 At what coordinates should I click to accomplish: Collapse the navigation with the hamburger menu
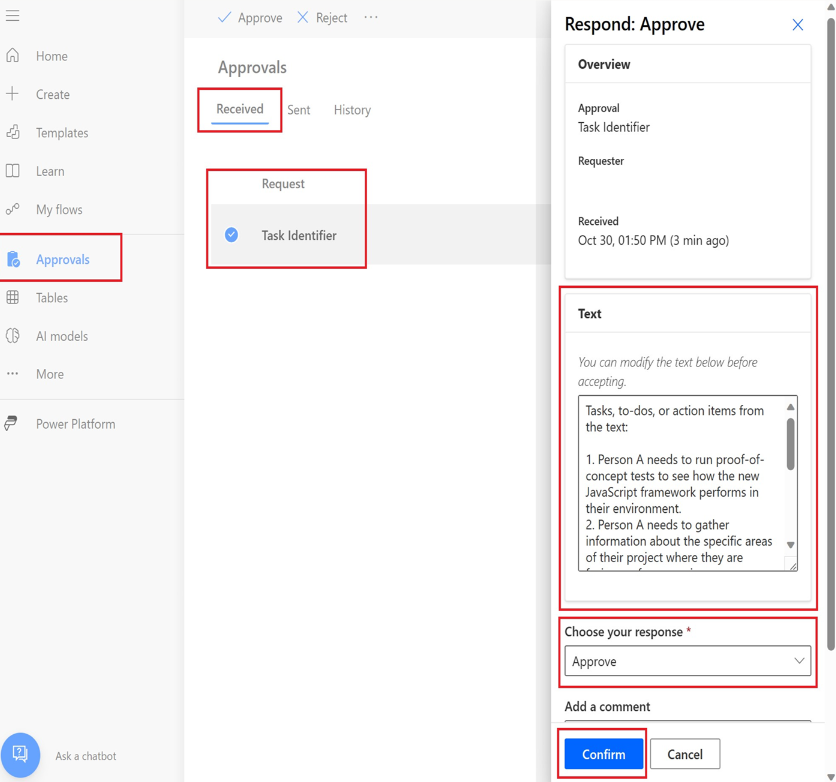coord(14,16)
